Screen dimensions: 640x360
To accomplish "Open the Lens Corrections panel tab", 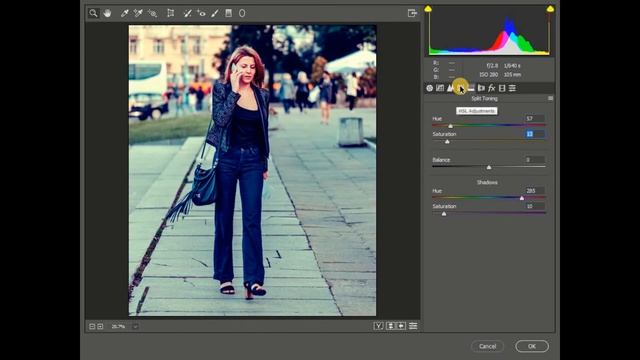I will (481, 88).
